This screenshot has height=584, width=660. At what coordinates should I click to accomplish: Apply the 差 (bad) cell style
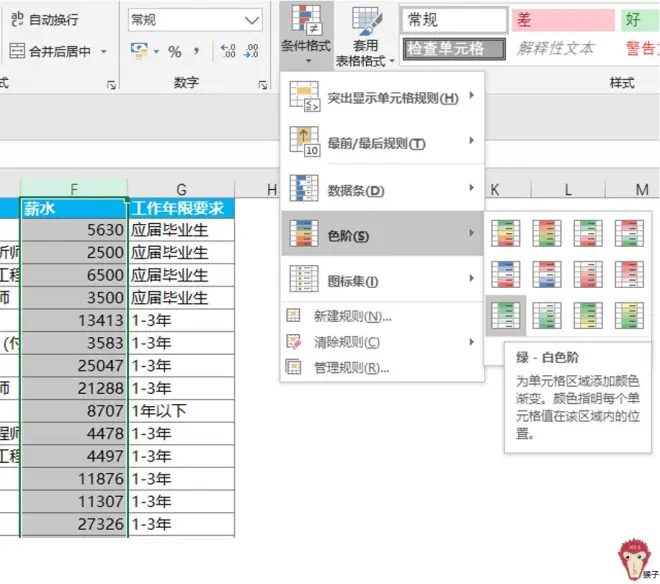pyautogui.click(x=563, y=20)
